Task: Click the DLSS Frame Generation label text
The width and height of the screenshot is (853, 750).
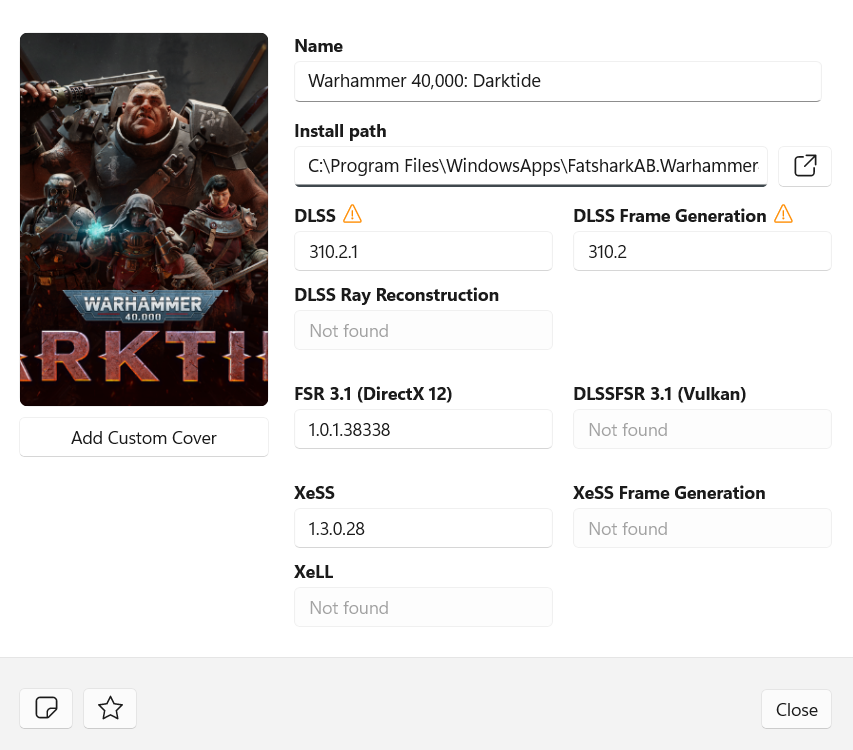Action: point(670,216)
